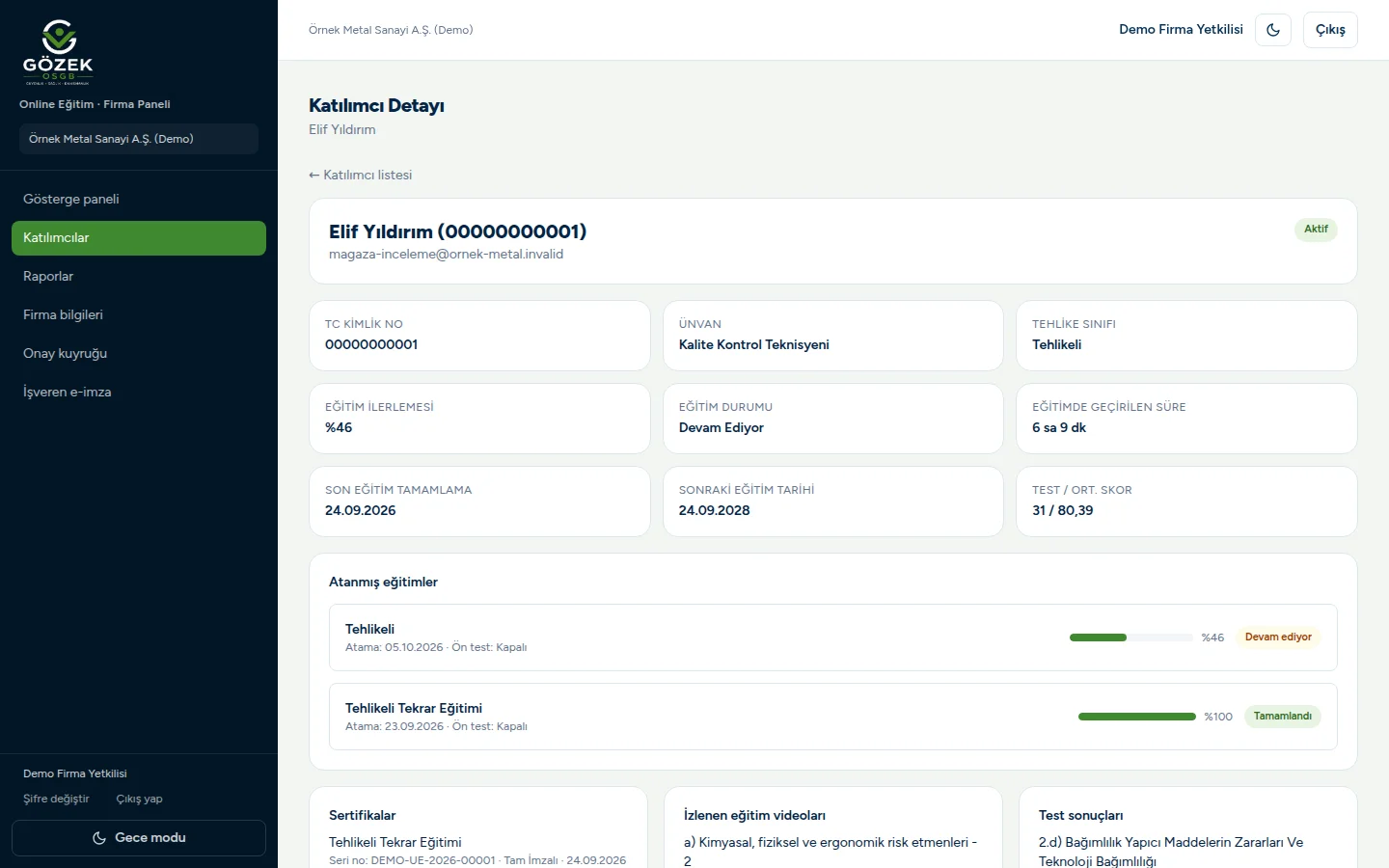
Task: Click Devam Ediyor training status value
Action: click(x=722, y=427)
